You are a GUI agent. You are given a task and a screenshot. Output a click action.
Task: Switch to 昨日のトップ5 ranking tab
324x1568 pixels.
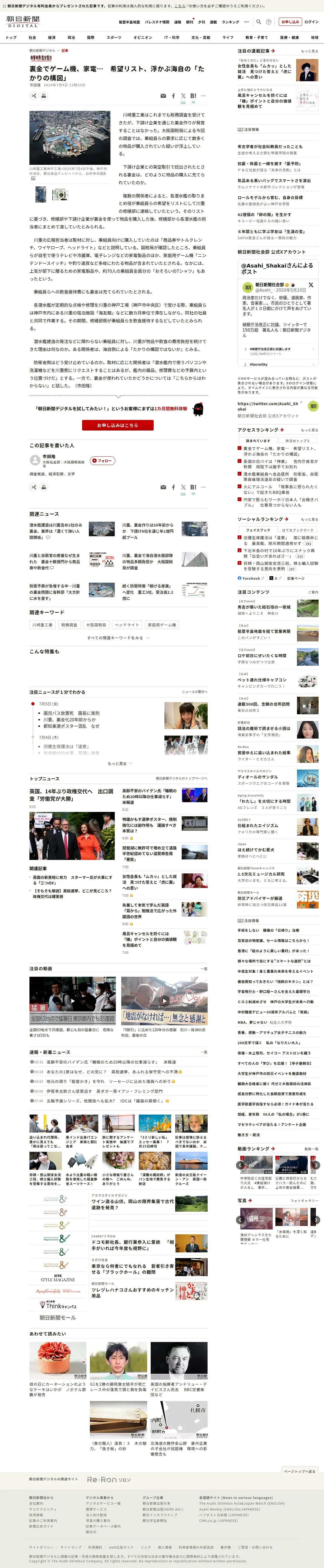[x=297, y=441]
